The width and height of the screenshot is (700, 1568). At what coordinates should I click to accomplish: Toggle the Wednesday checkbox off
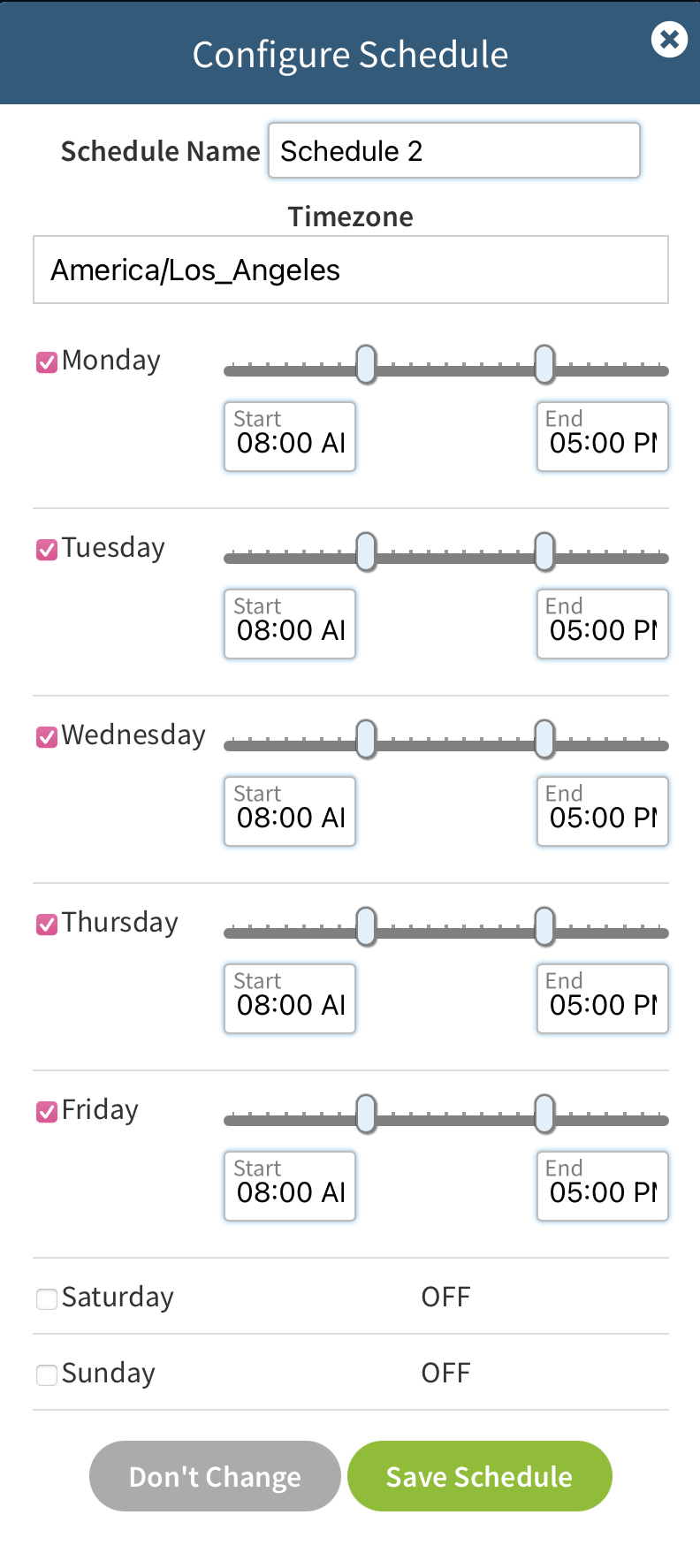[x=47, y=737]
